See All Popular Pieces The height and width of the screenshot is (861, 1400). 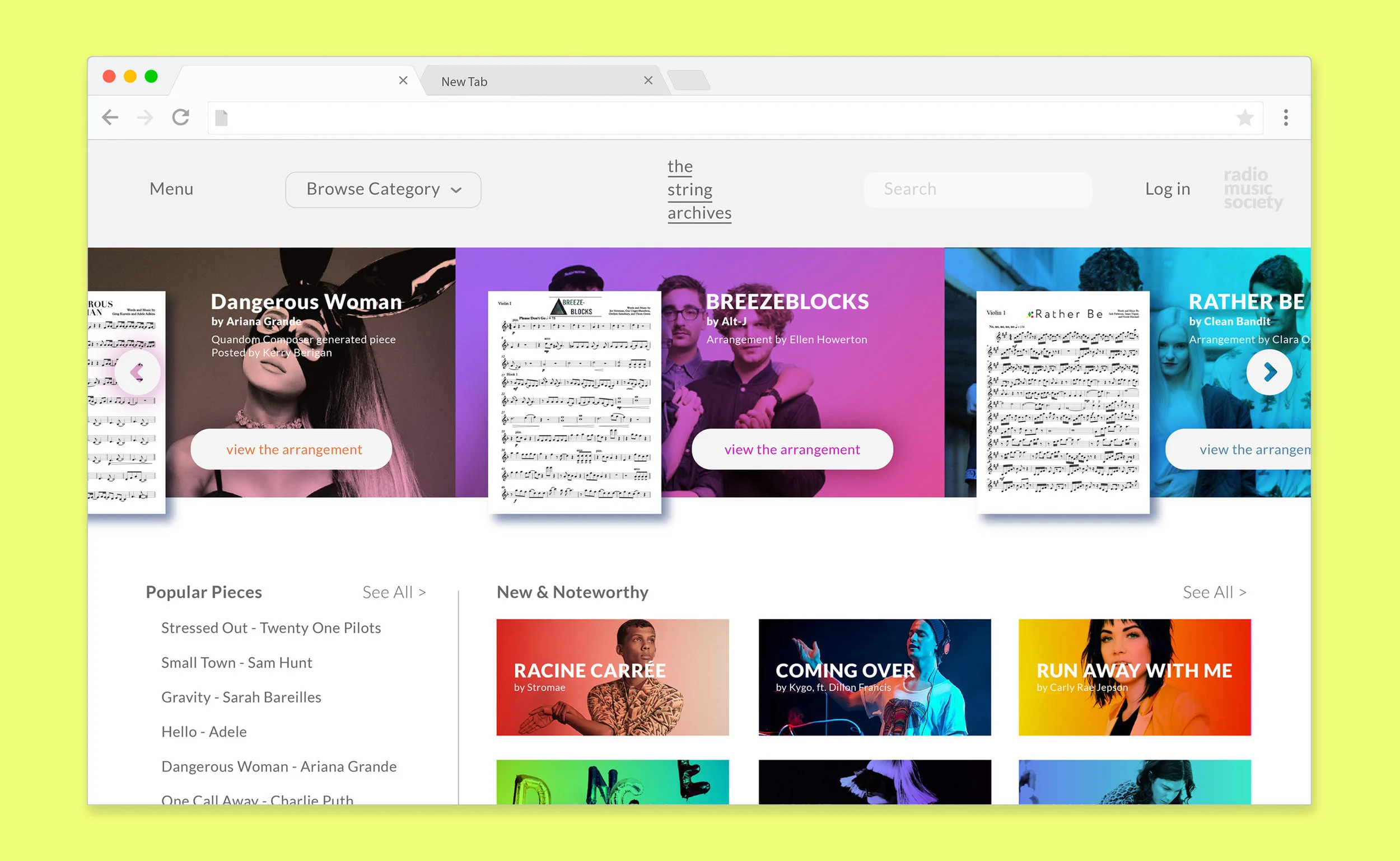tap(394, 592)
